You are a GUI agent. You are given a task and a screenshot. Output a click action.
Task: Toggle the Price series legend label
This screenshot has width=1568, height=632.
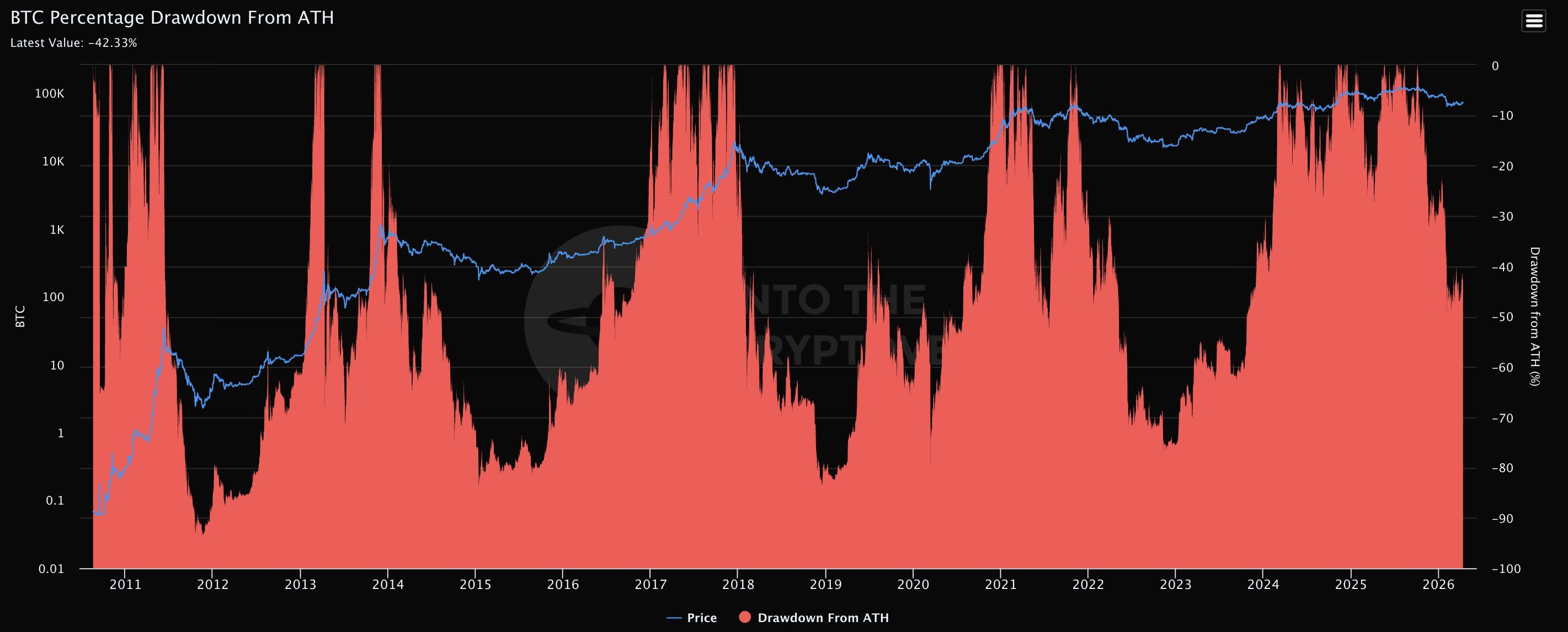point(702,618)
